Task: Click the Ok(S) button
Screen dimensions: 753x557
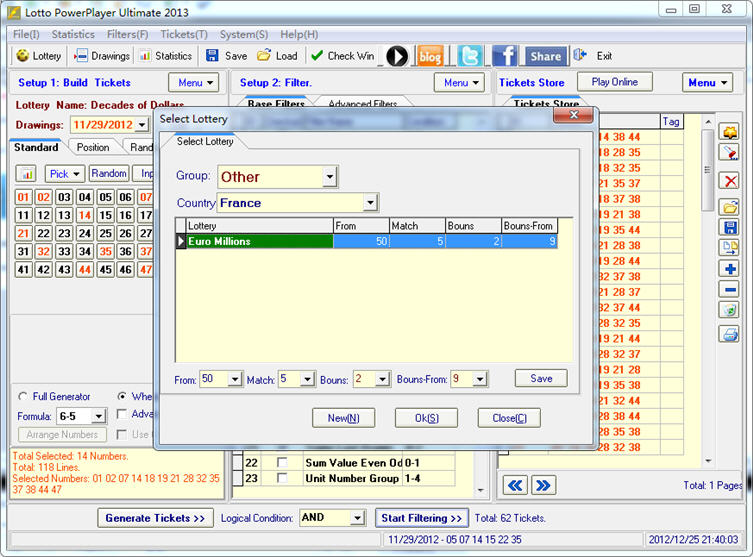Action: point(426,418)
